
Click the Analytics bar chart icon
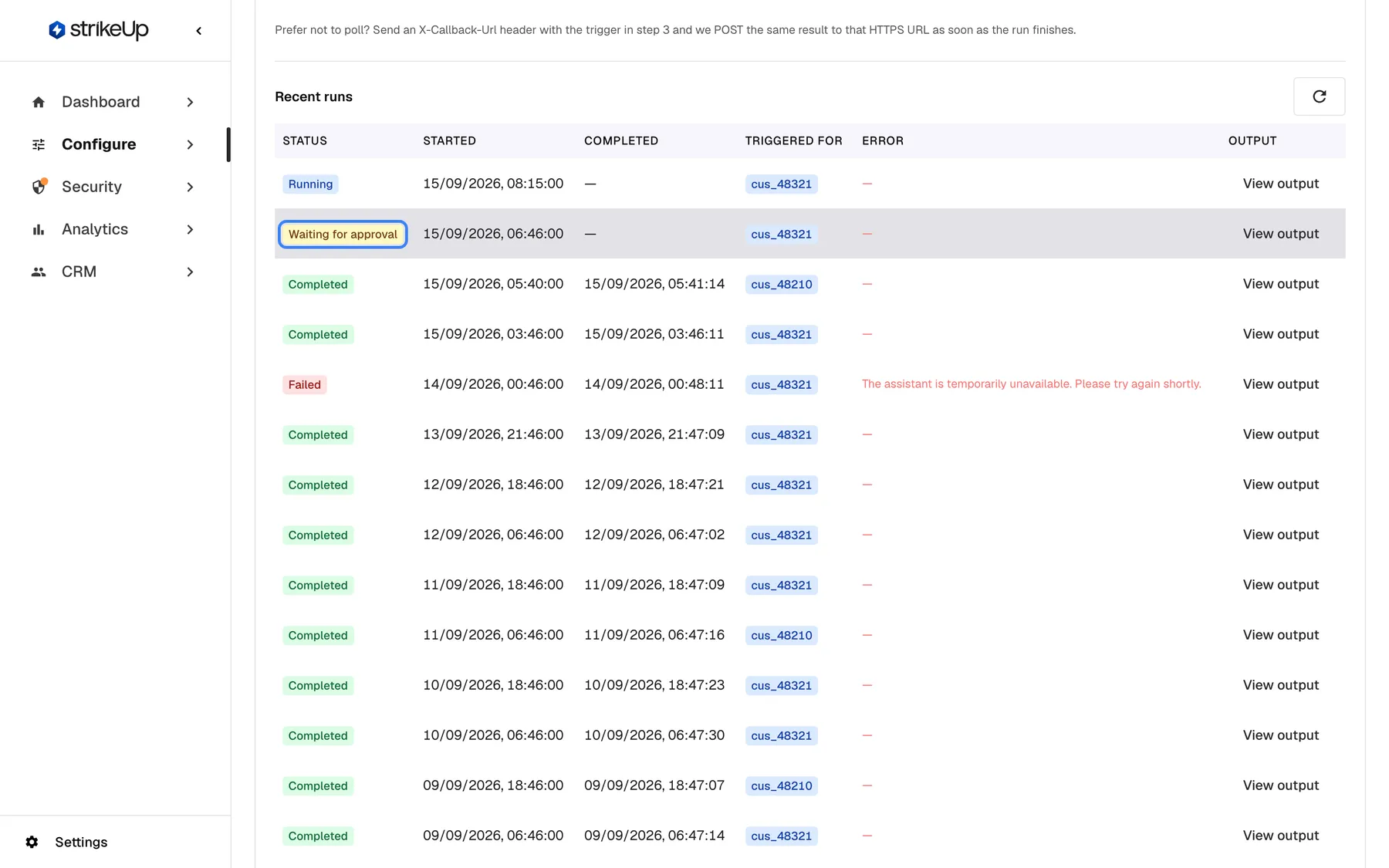39,229
